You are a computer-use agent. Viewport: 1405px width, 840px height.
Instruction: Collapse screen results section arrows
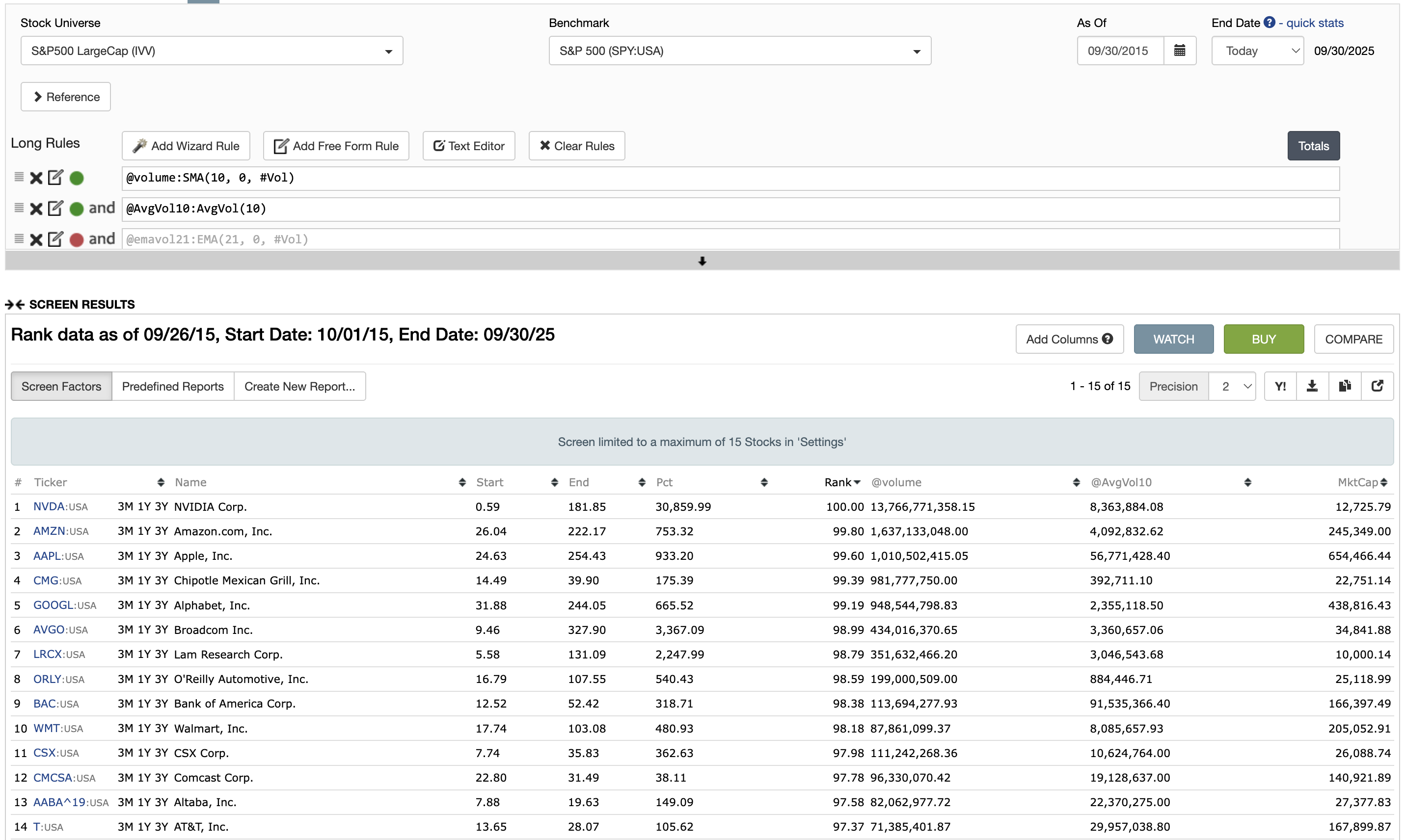click(15, 305)
